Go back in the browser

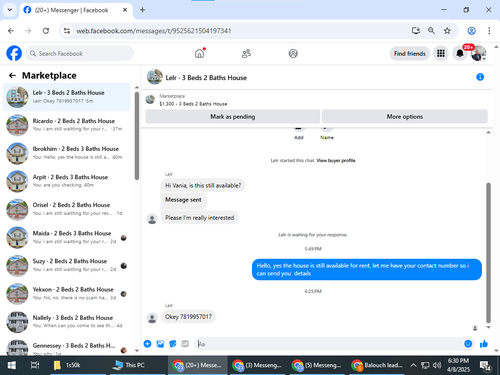coord(11,31)
